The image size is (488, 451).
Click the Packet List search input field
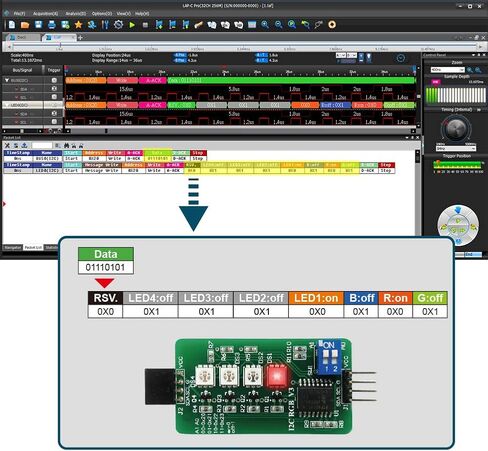click(x=42, y=145)
